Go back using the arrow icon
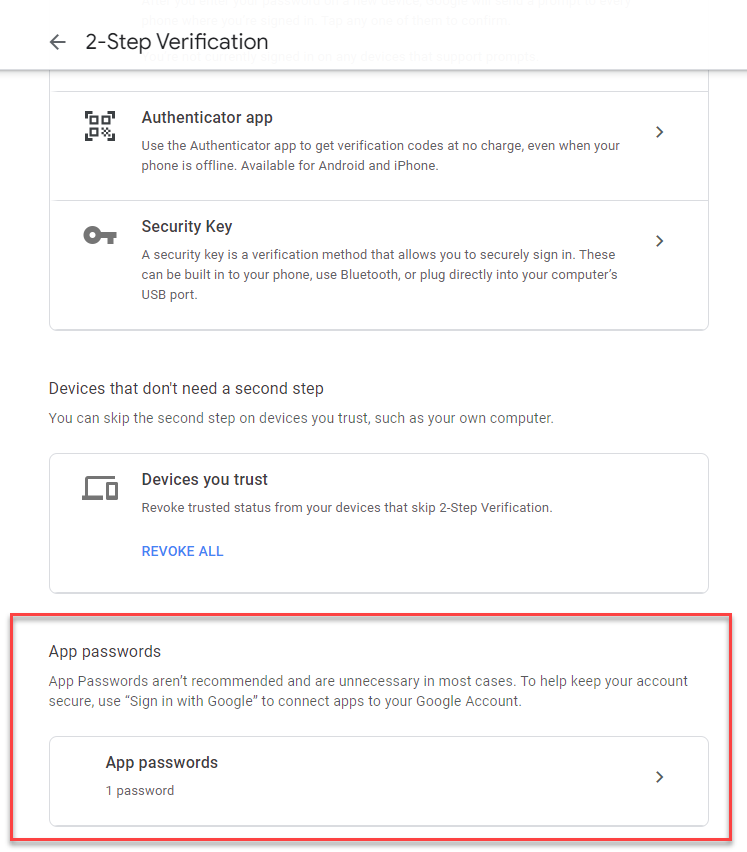This screenshot has height=852, width=747. (x=58, y=42)
